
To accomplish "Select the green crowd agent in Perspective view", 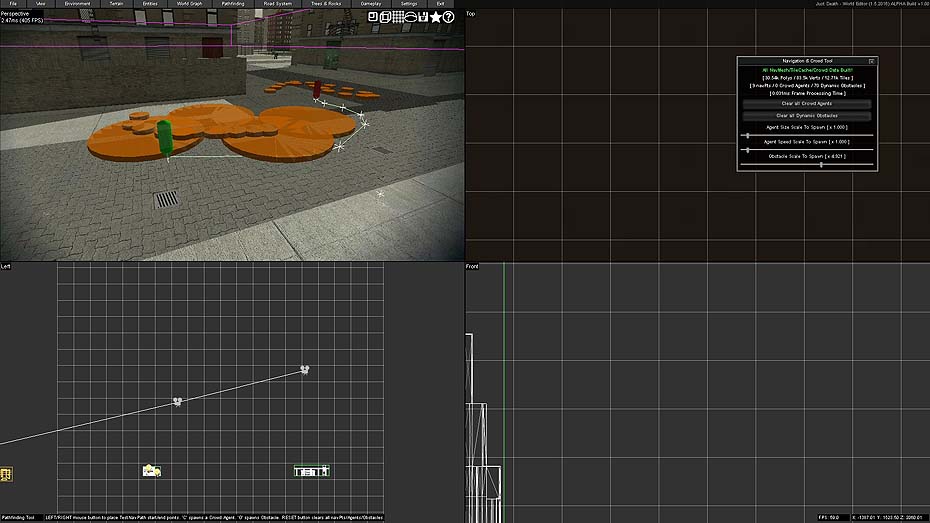I will pyautogui.click(x=164, y=137).
